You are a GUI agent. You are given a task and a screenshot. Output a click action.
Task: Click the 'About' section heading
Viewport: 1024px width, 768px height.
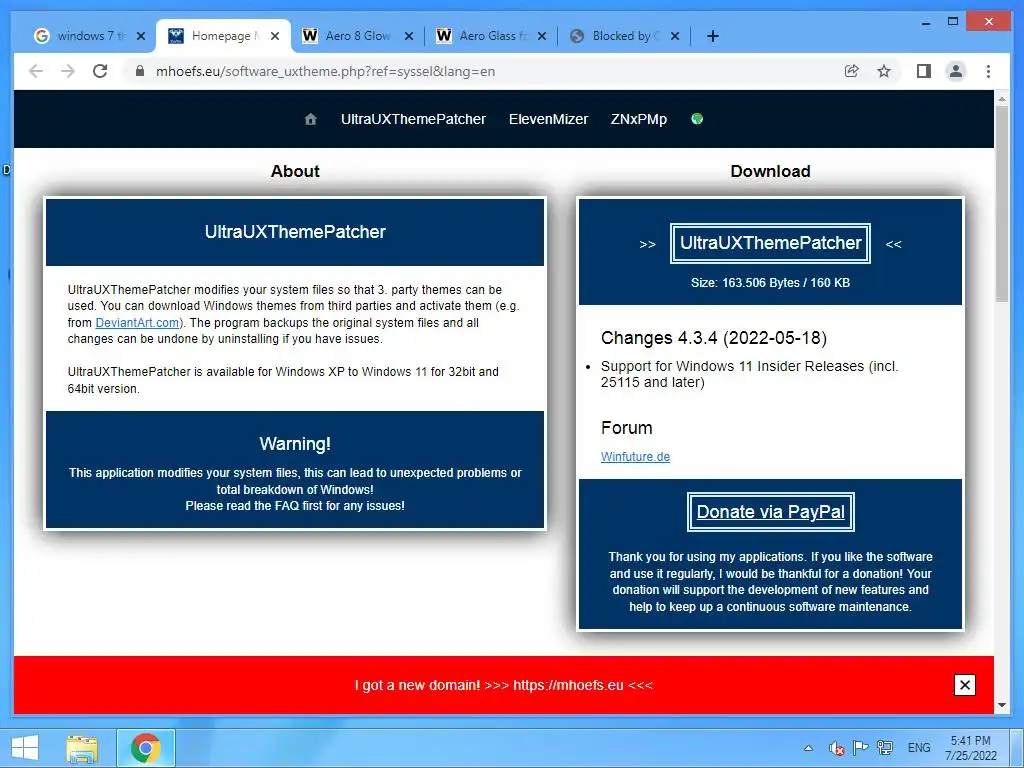coord(295,171)
